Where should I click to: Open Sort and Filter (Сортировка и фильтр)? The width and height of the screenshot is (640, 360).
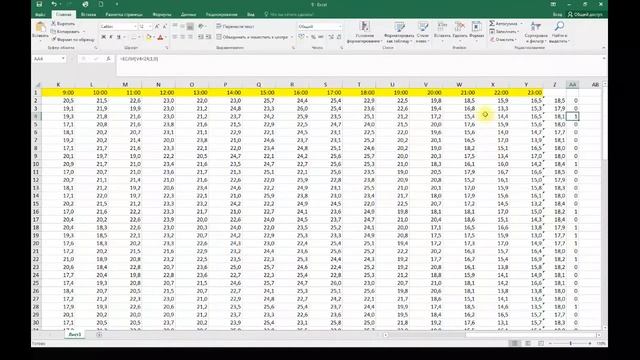point(536,33)
